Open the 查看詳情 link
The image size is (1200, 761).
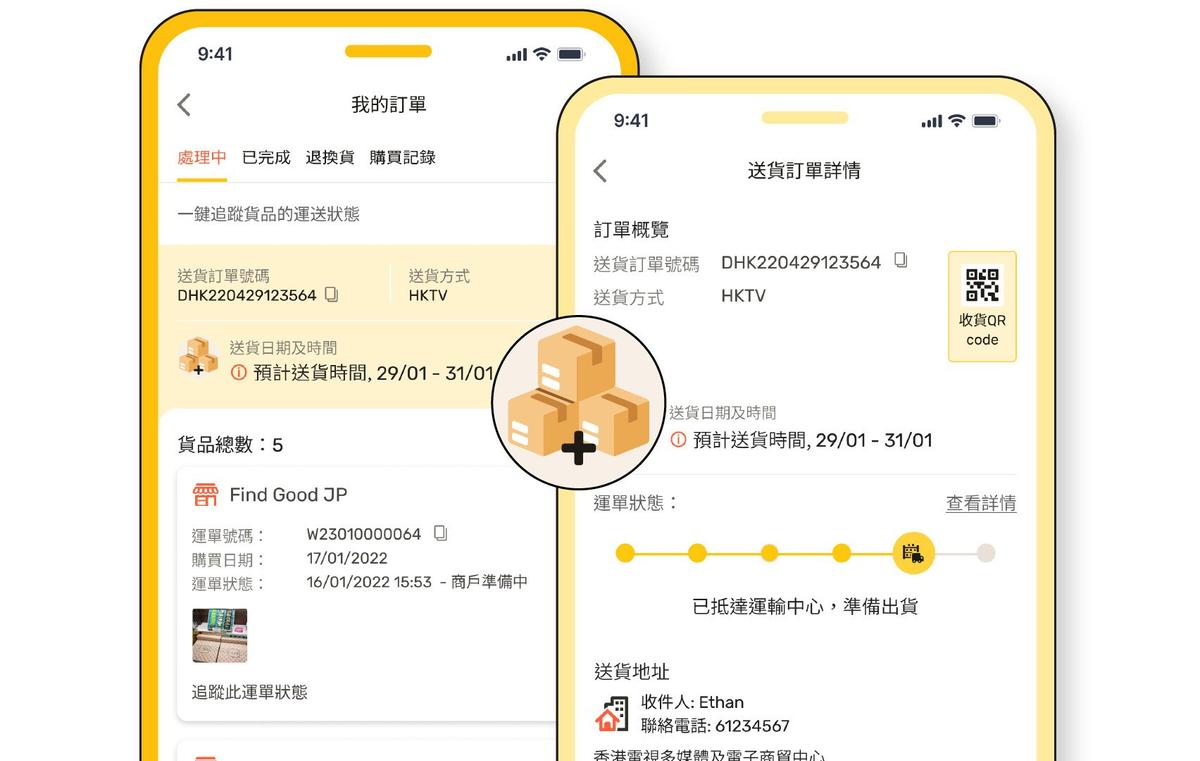pyautogui.click(x=981, y=503)
